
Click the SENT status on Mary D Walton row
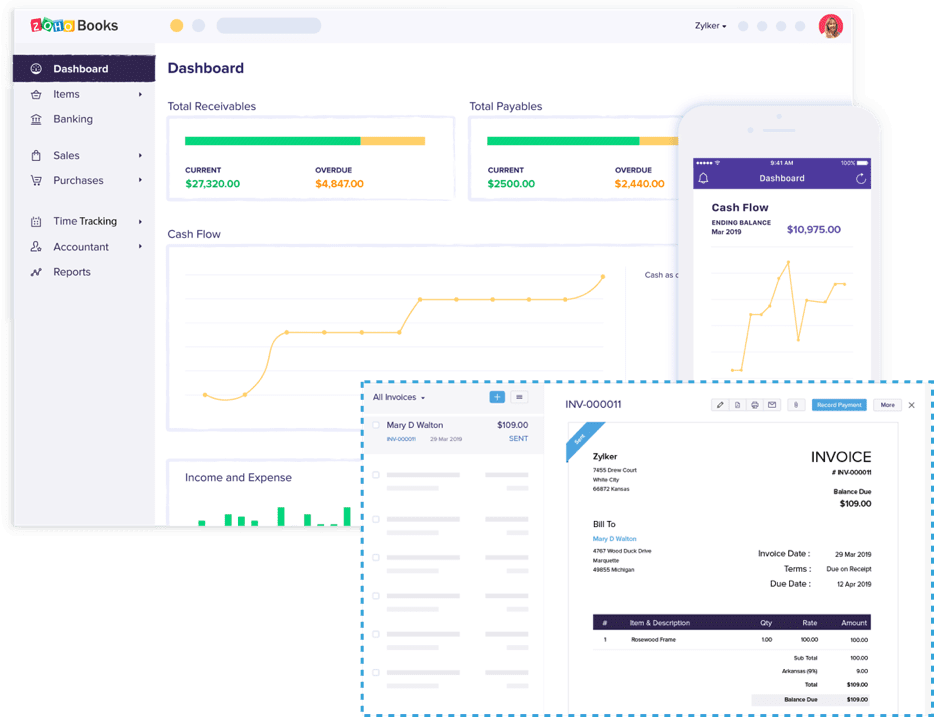coord(518,439)
